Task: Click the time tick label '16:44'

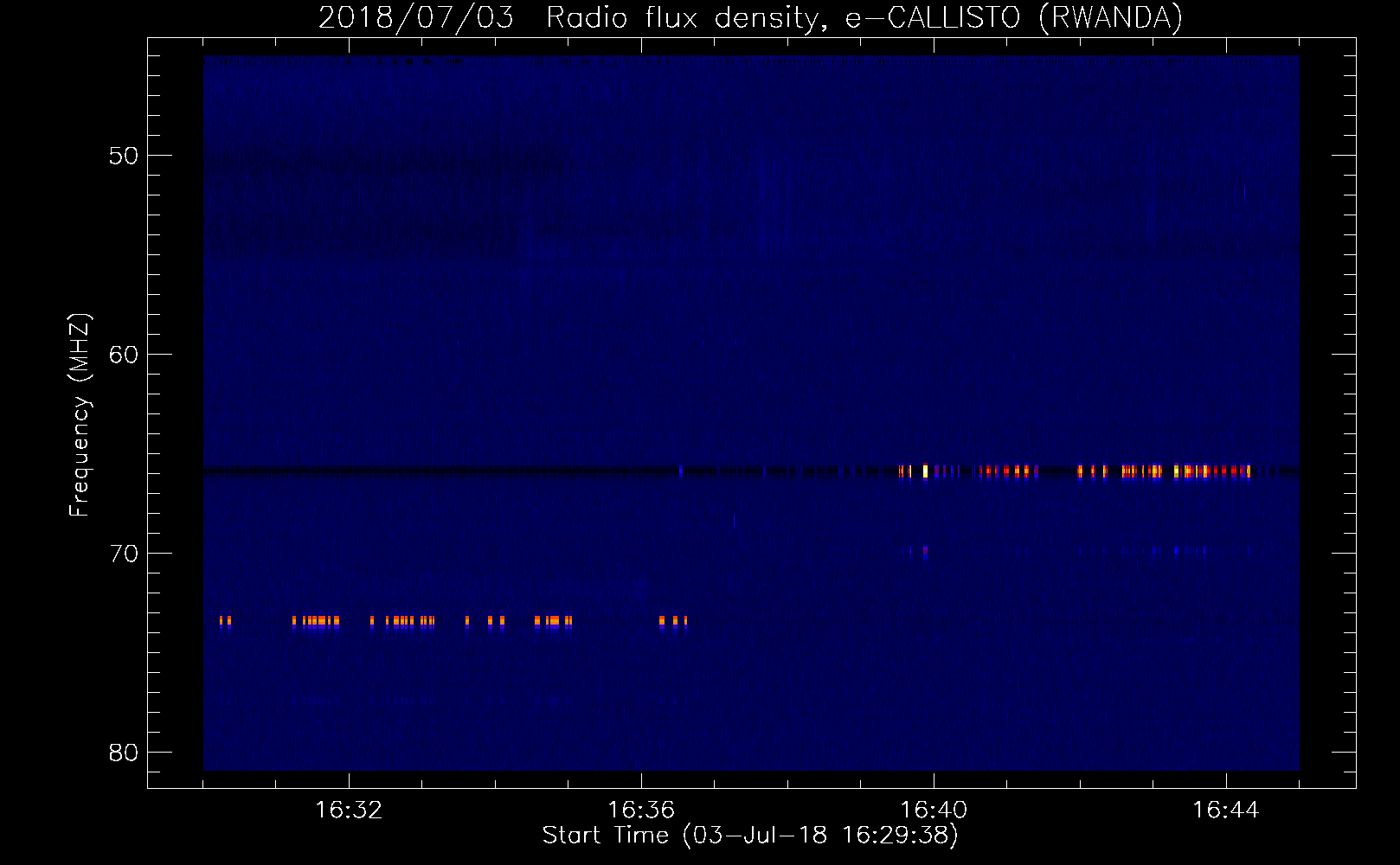Action: 1226,811
